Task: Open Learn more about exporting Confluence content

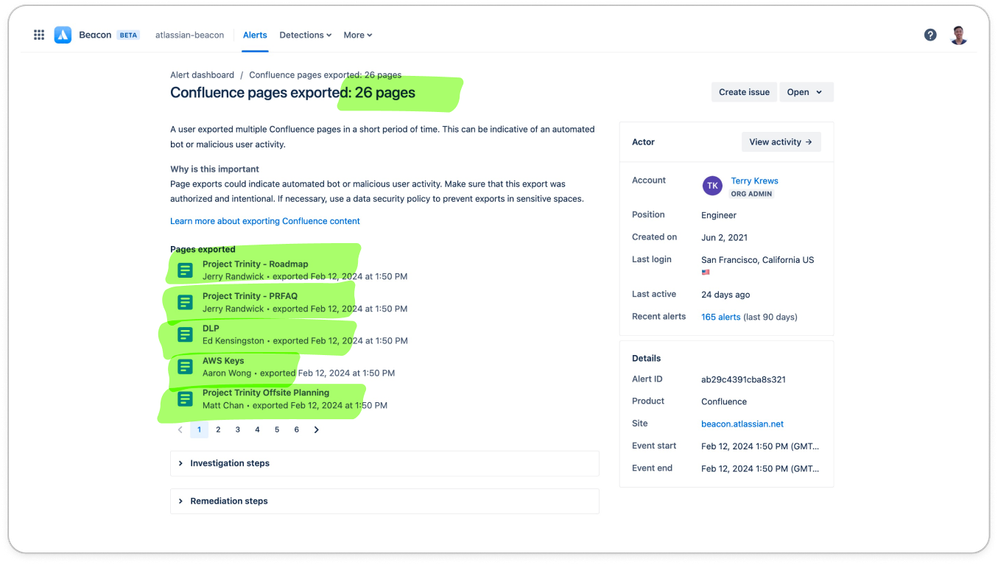Action: (x=265, y=221)
